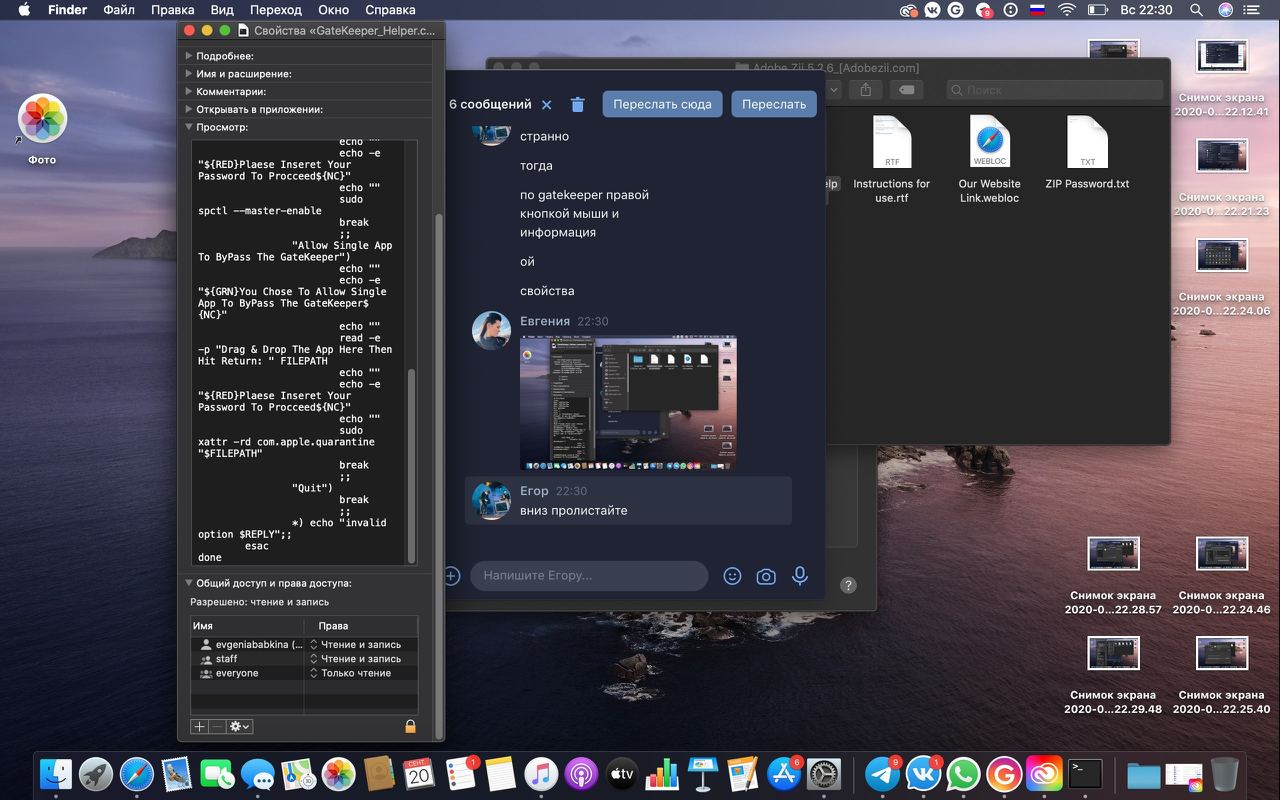This screenshot has height=800, width=1280.
Task: Focus the Напишите Егору message field
Action: [x=589, y=575]
